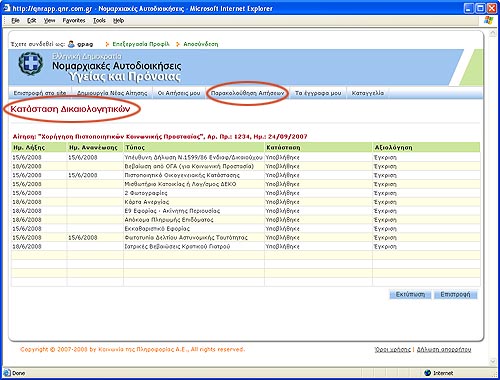Click the Greek Republic emblem logo
Viewport: 500px width, 380px height.
point(31,63)
